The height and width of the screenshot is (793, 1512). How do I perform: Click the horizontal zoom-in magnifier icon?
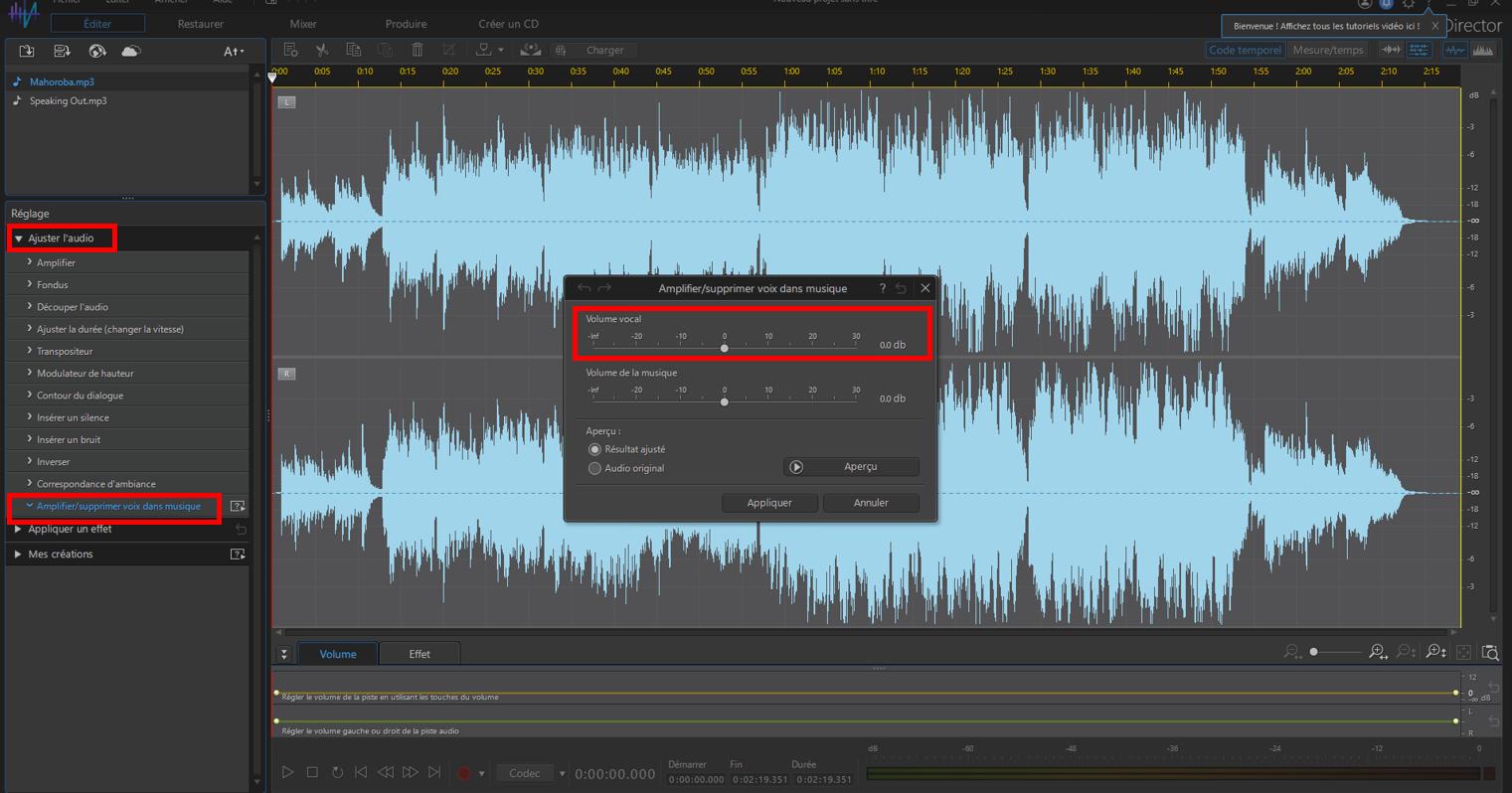(x=1378, y=652)
